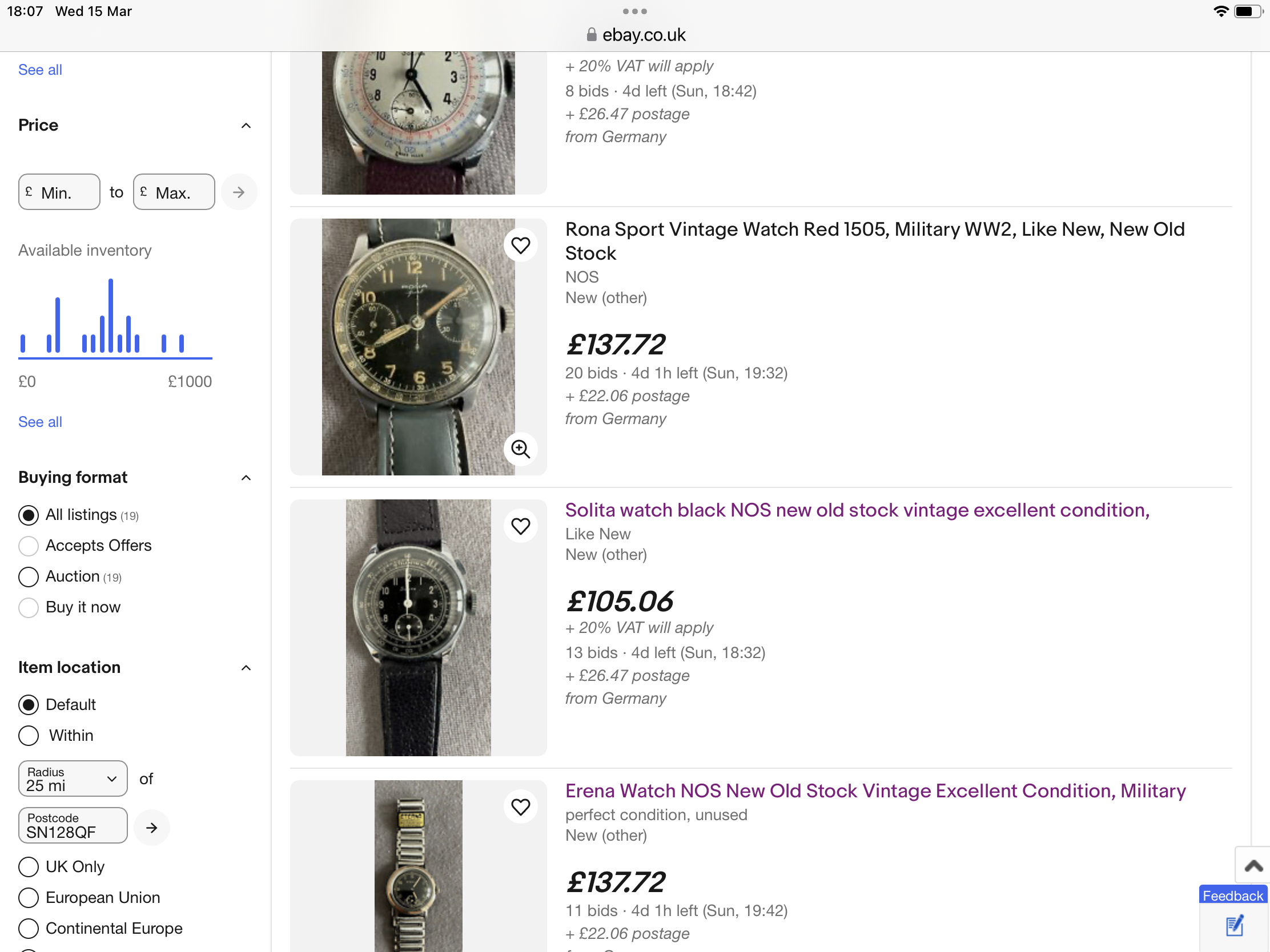Click See all under Available inventory
Screen dimensions: 1270x952
tap(40, 422)
